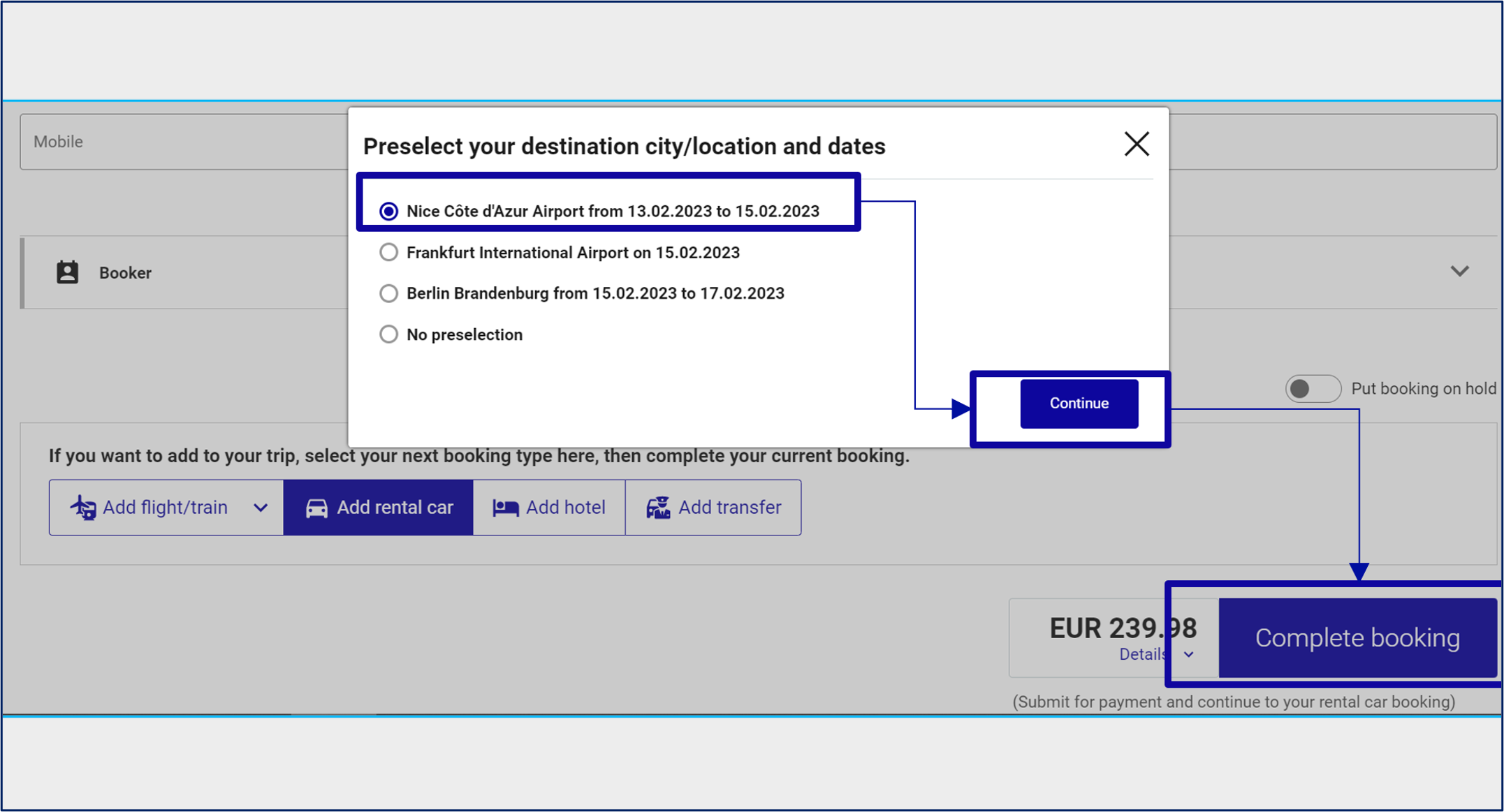The height and width of the screenshot is (812, 1504).
Task: Click the transfer driver icon
Action: pyautogui.click(x=658, y=508)
